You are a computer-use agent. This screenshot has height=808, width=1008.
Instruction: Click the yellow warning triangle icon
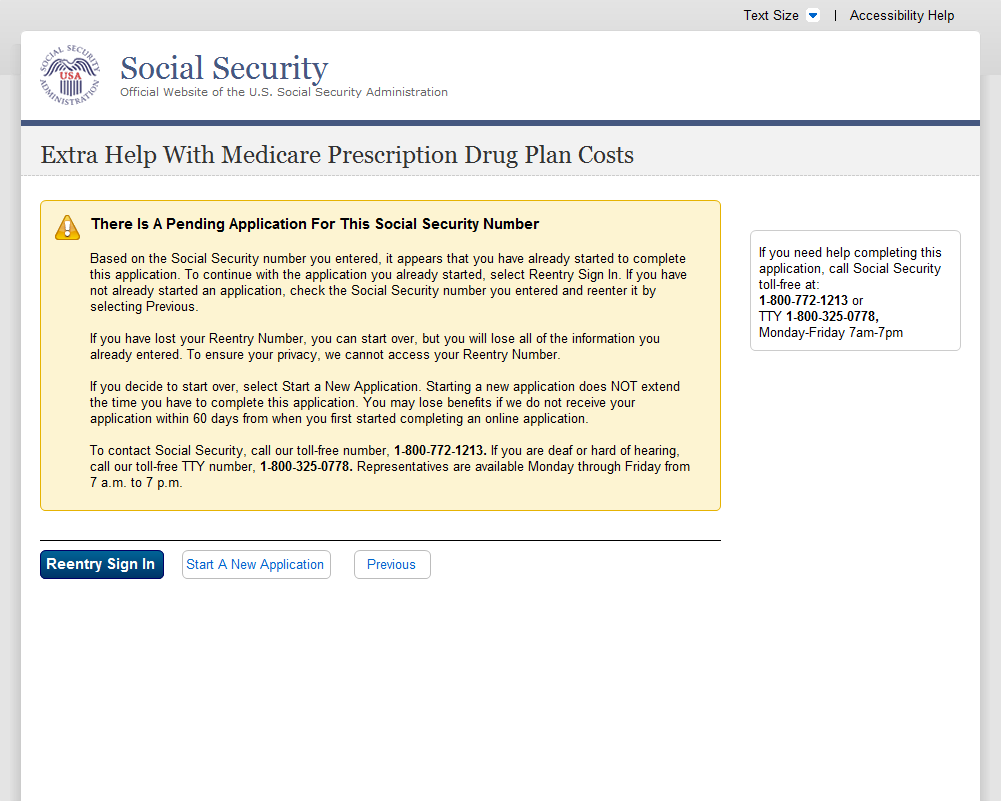click(x=67, y=227)
